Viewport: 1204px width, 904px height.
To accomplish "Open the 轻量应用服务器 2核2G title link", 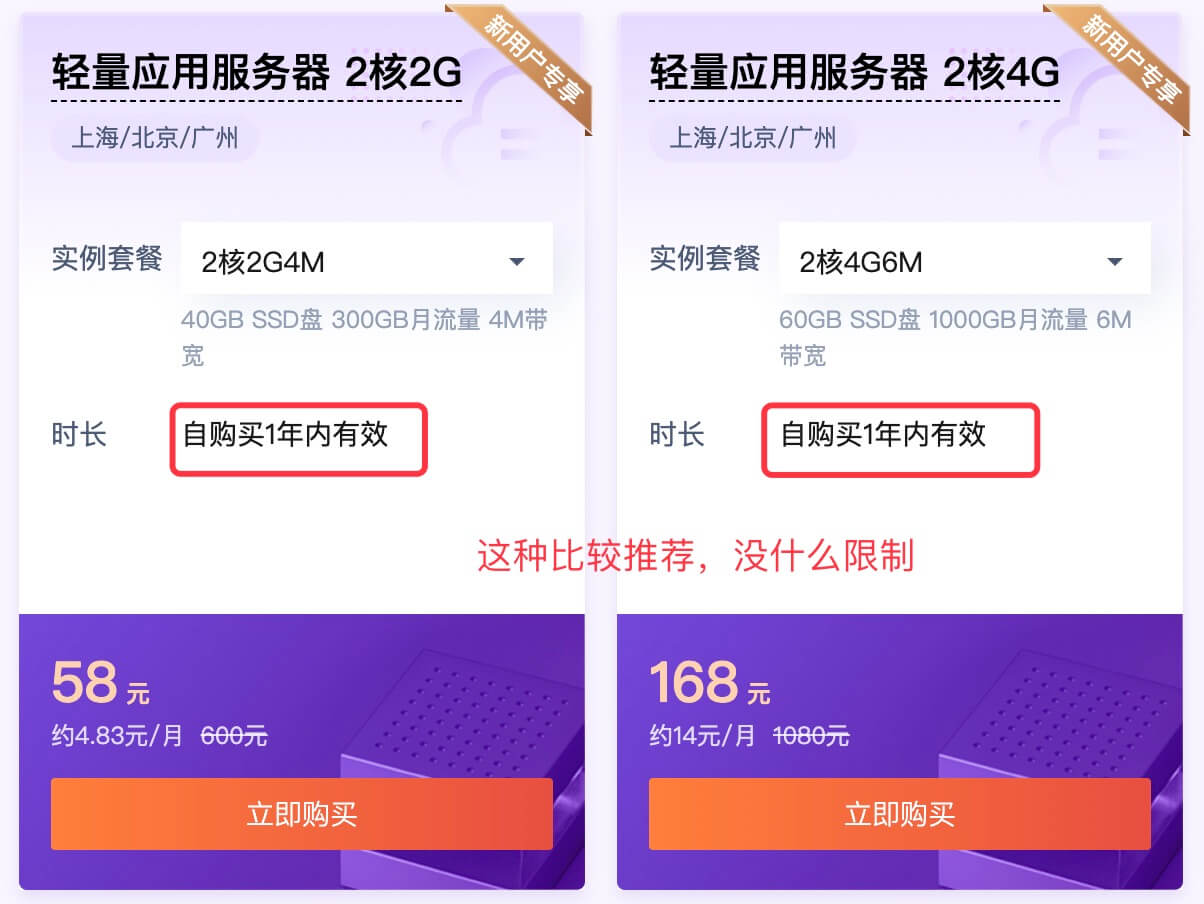I will point(256,73).
